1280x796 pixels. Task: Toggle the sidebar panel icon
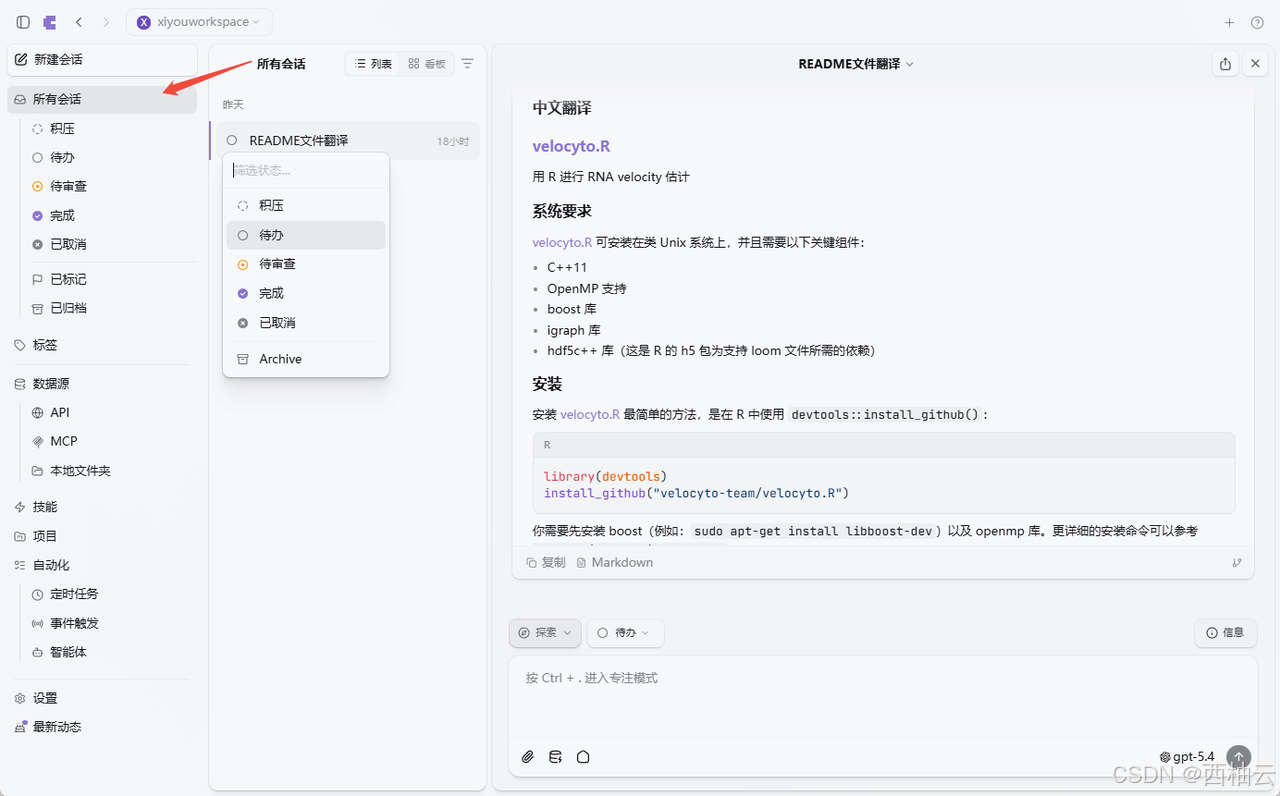click(23, 22)
